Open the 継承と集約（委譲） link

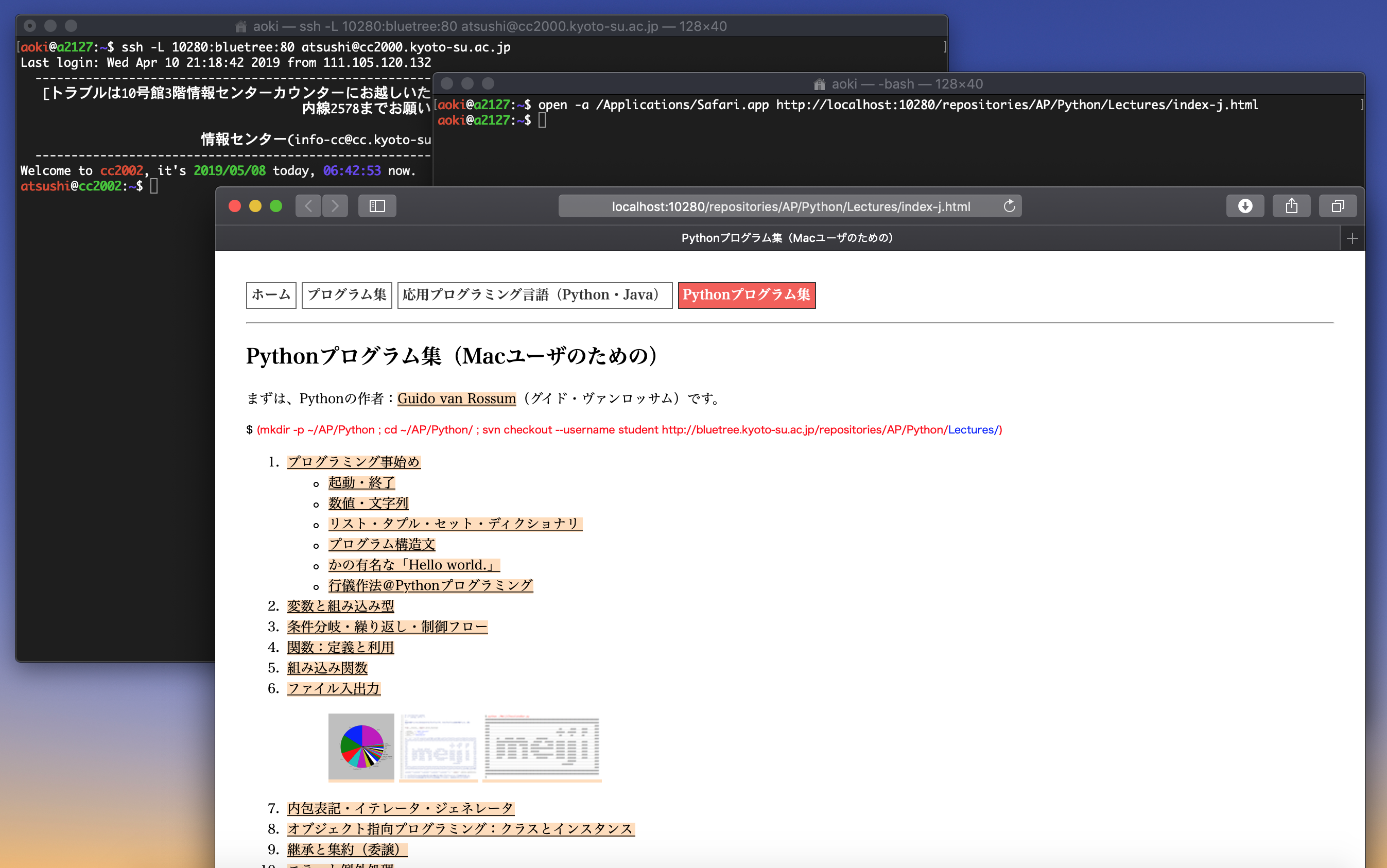tap(348, 849)
